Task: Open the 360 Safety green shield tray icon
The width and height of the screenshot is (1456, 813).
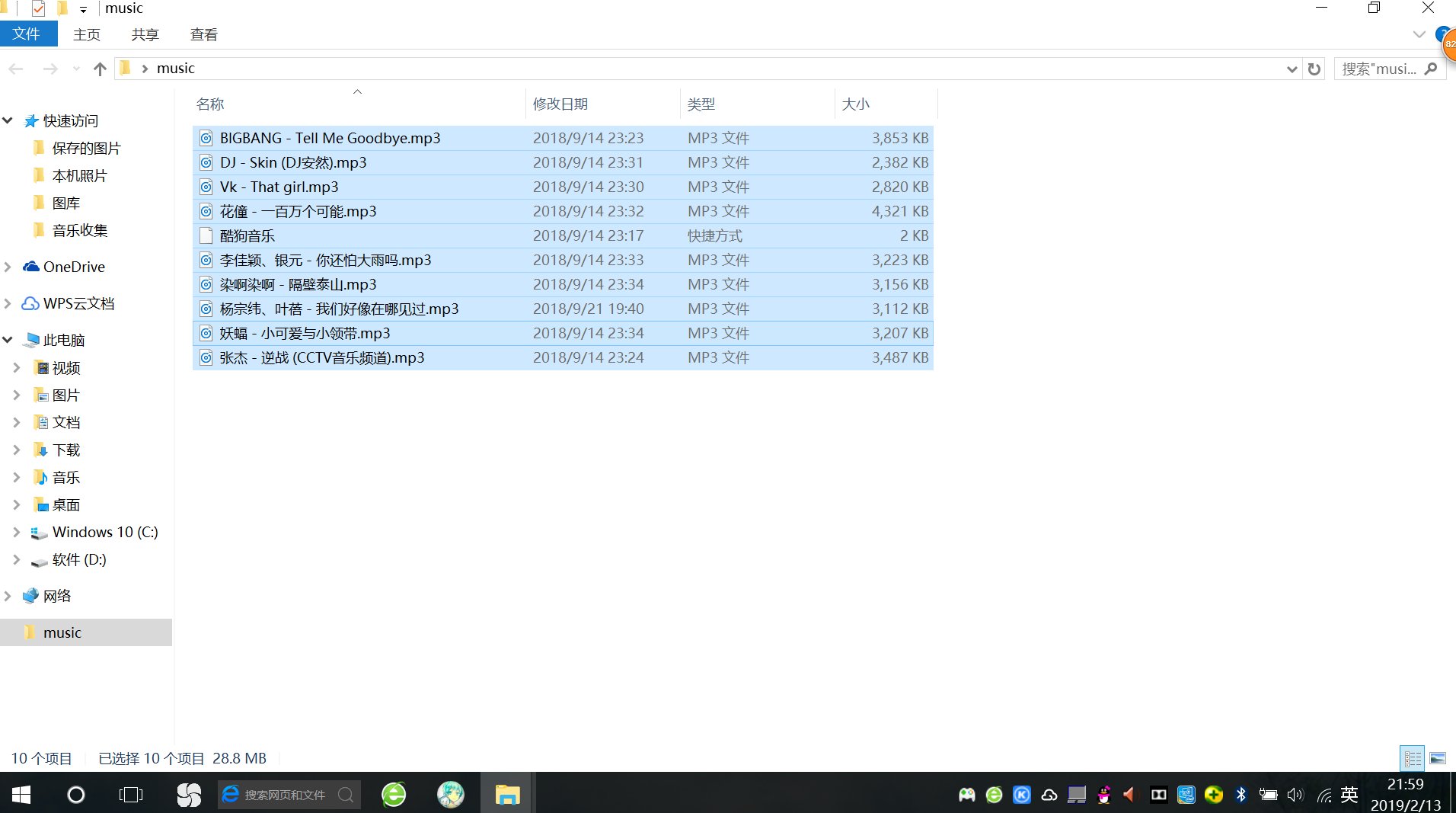Action: click(x=1212, y=795)
